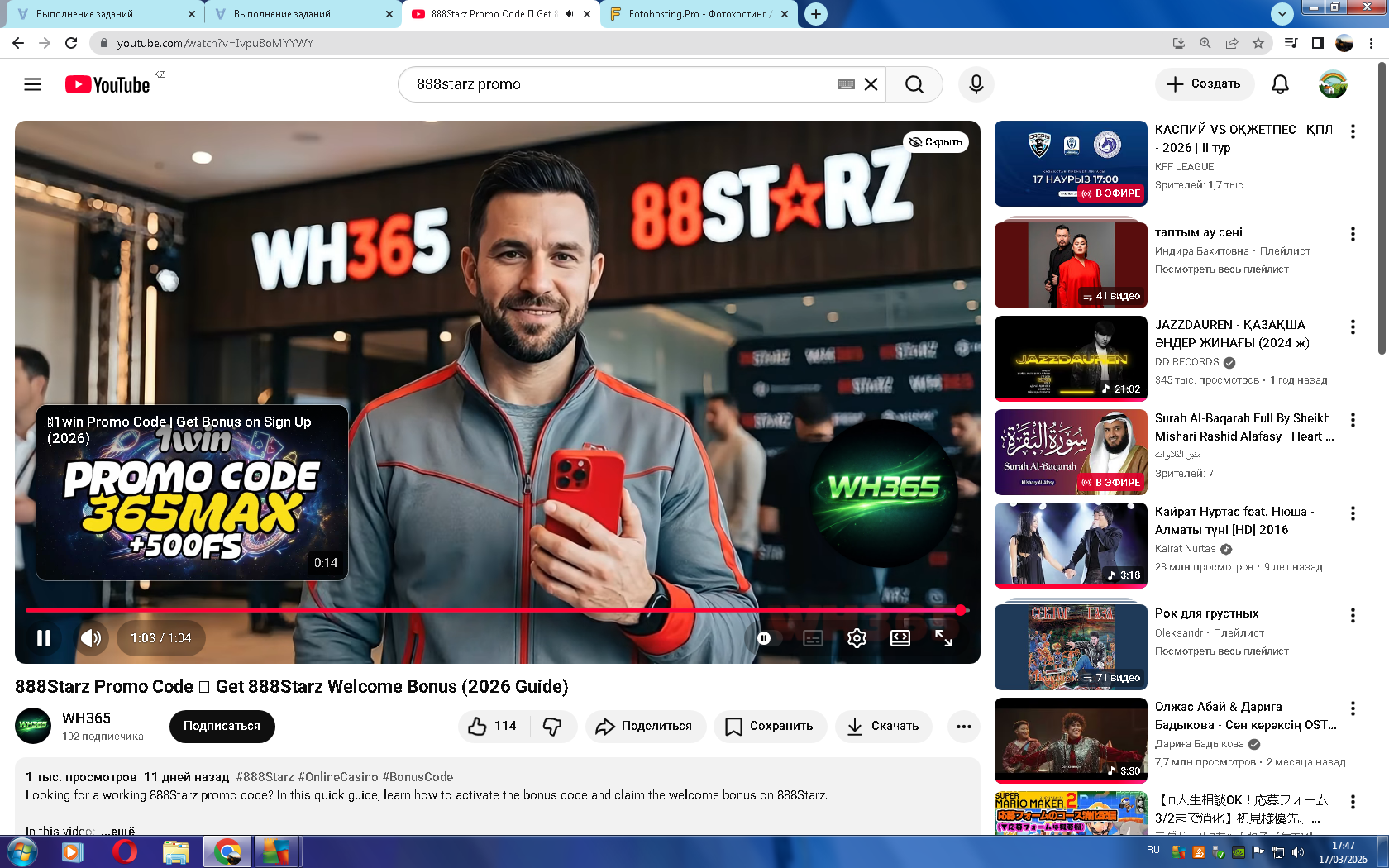Open the 1win Promo Code suggested video card

pyautogui.click(x=192, y=493)
